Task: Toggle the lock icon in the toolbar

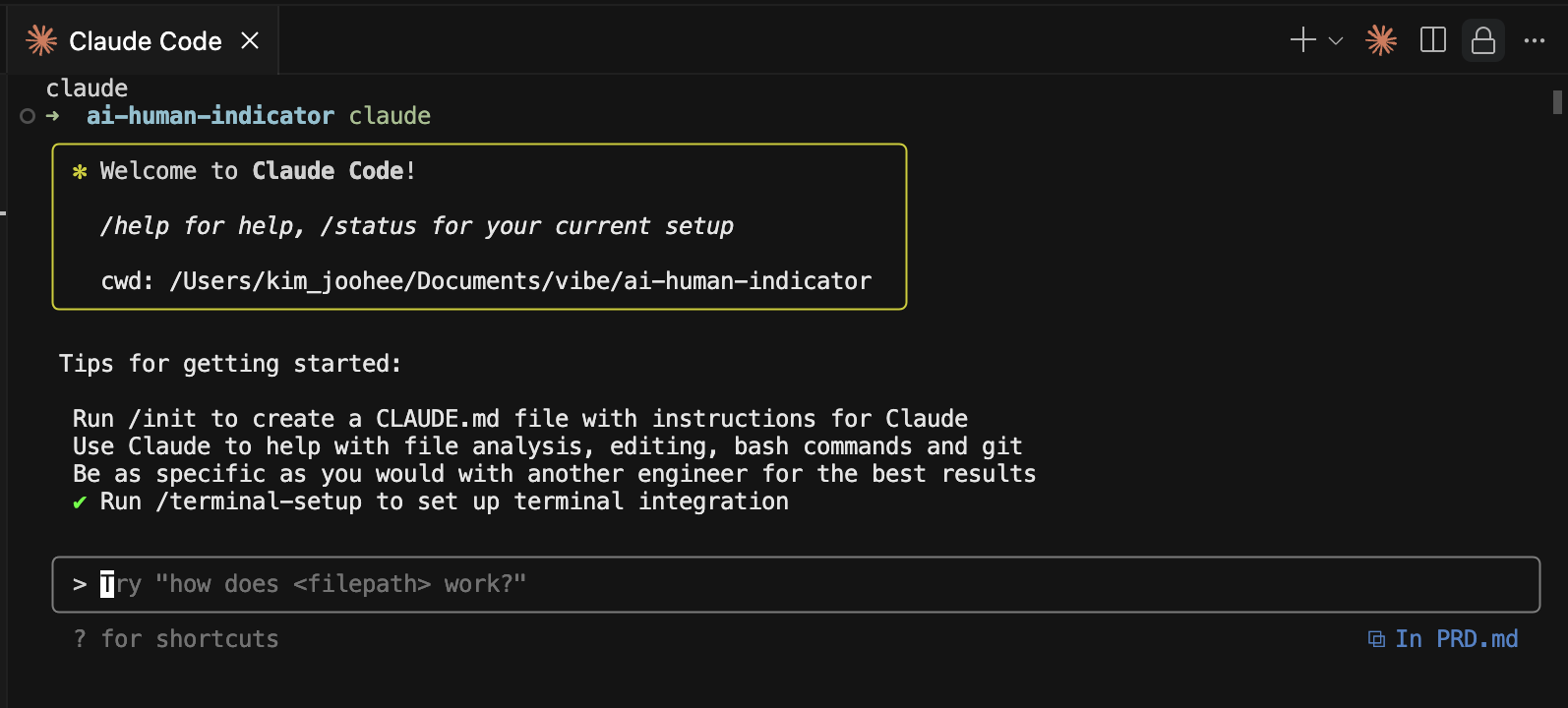Action: 1482,40
